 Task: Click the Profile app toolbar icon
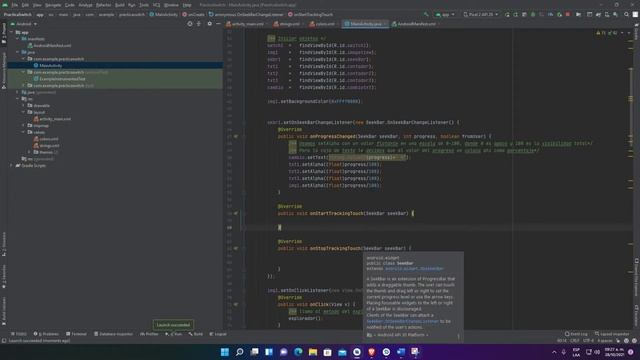click(551, 14)
